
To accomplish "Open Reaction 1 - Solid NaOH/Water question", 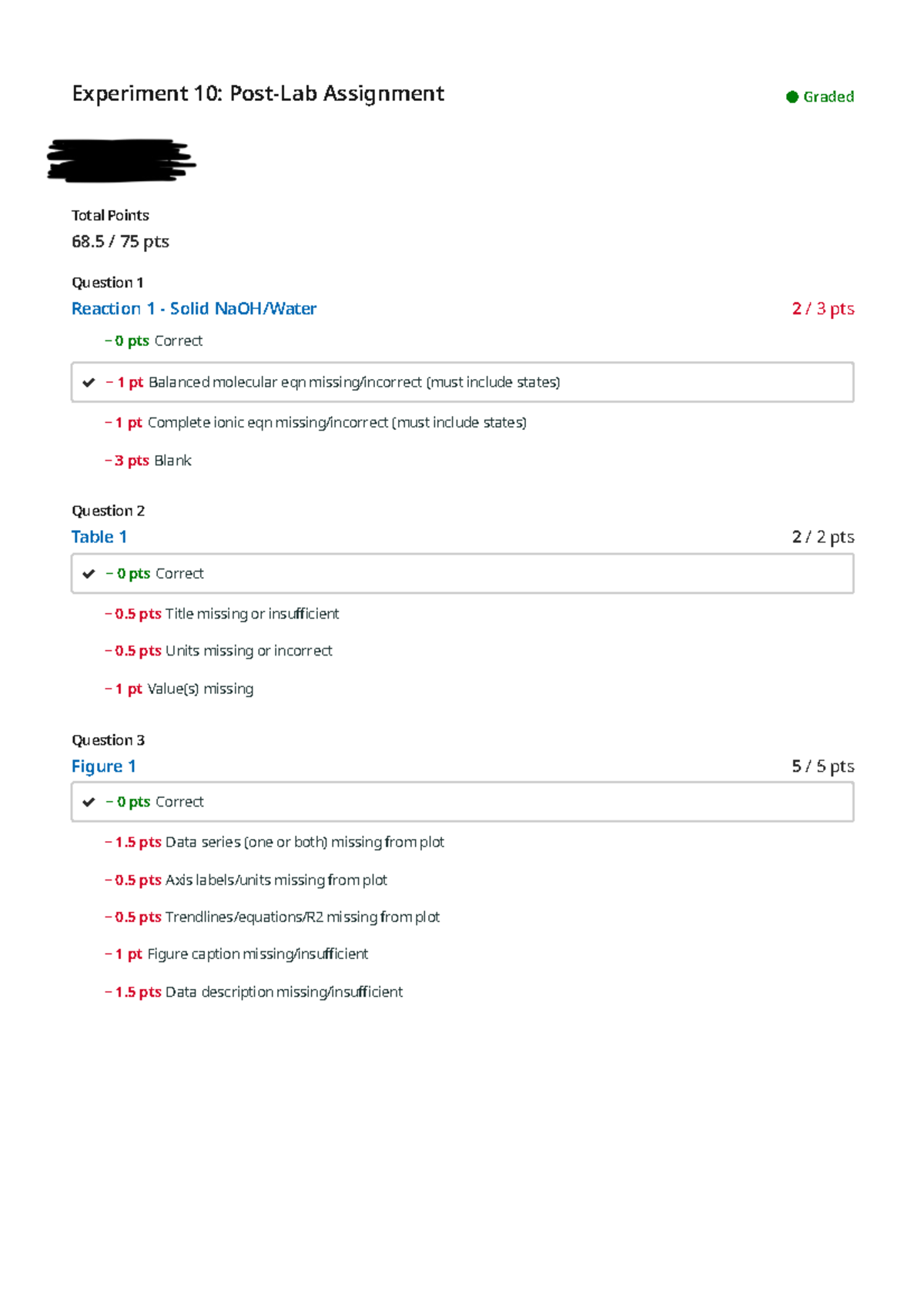I will tap(193, 309).
